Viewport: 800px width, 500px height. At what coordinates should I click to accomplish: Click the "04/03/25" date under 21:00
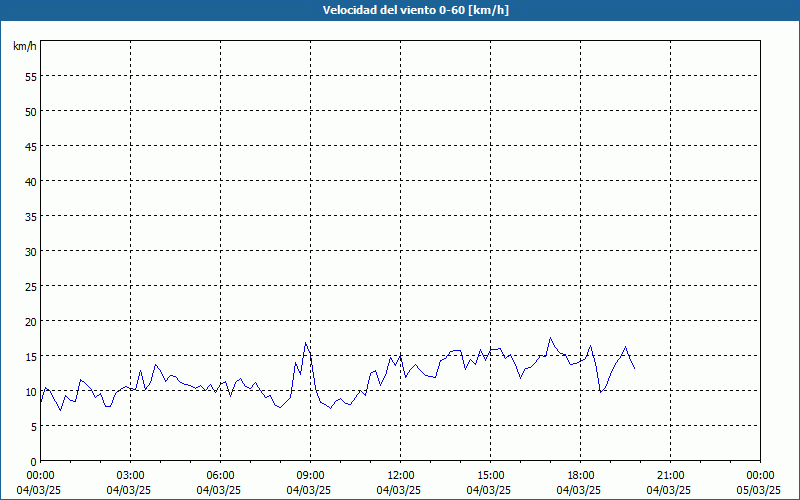tap(669, 490)
